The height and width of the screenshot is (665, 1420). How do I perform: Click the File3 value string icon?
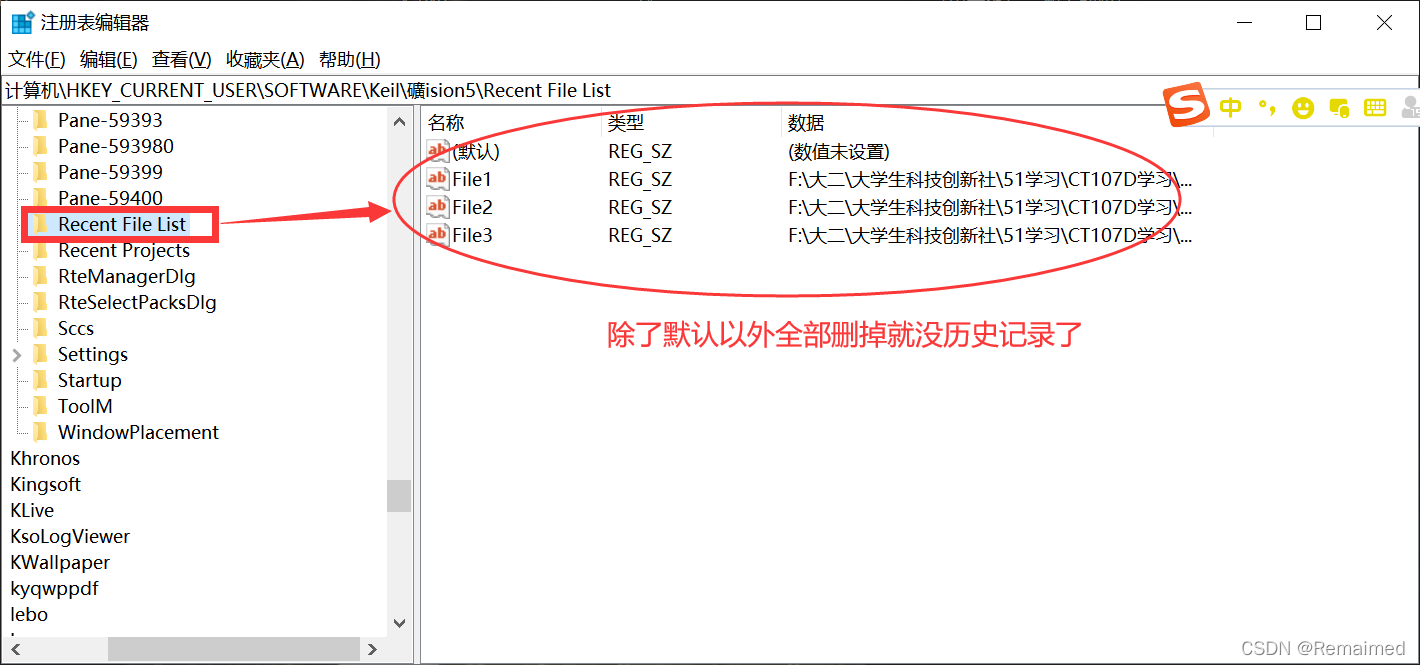[x=438, y=235]
